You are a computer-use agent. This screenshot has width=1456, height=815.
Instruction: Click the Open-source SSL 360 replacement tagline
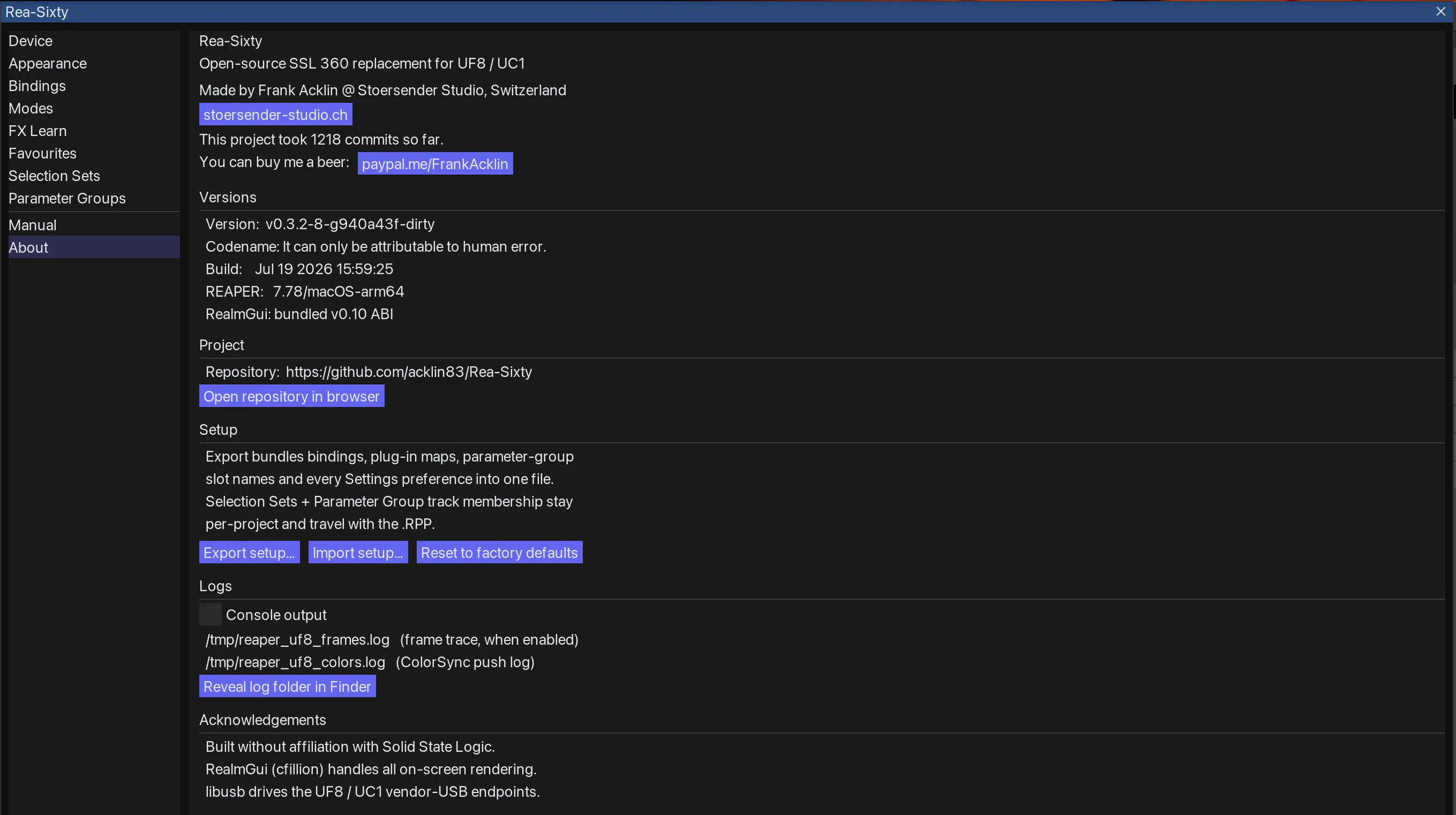362,63
